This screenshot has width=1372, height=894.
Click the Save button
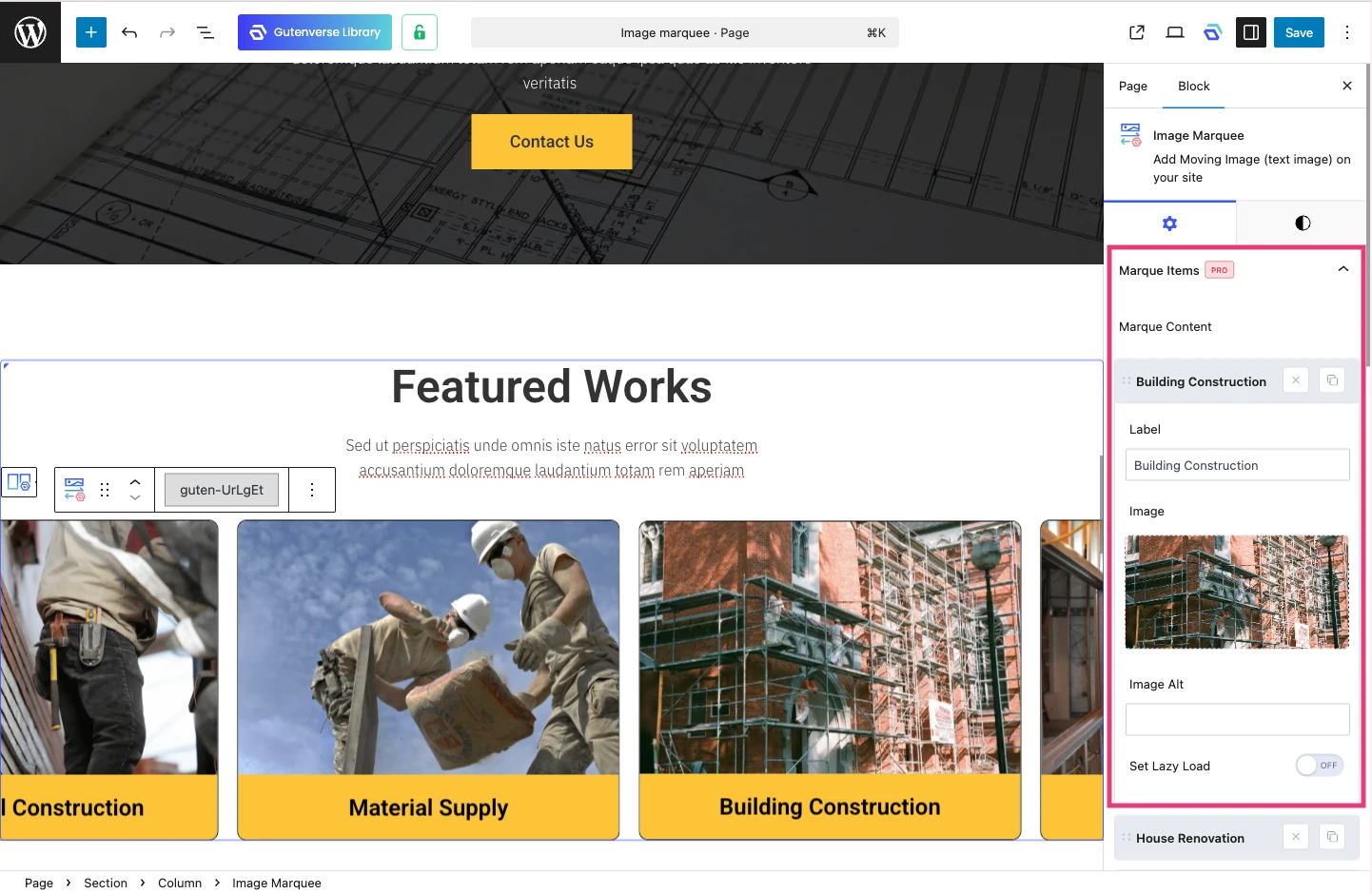[x=1298, y=32]
